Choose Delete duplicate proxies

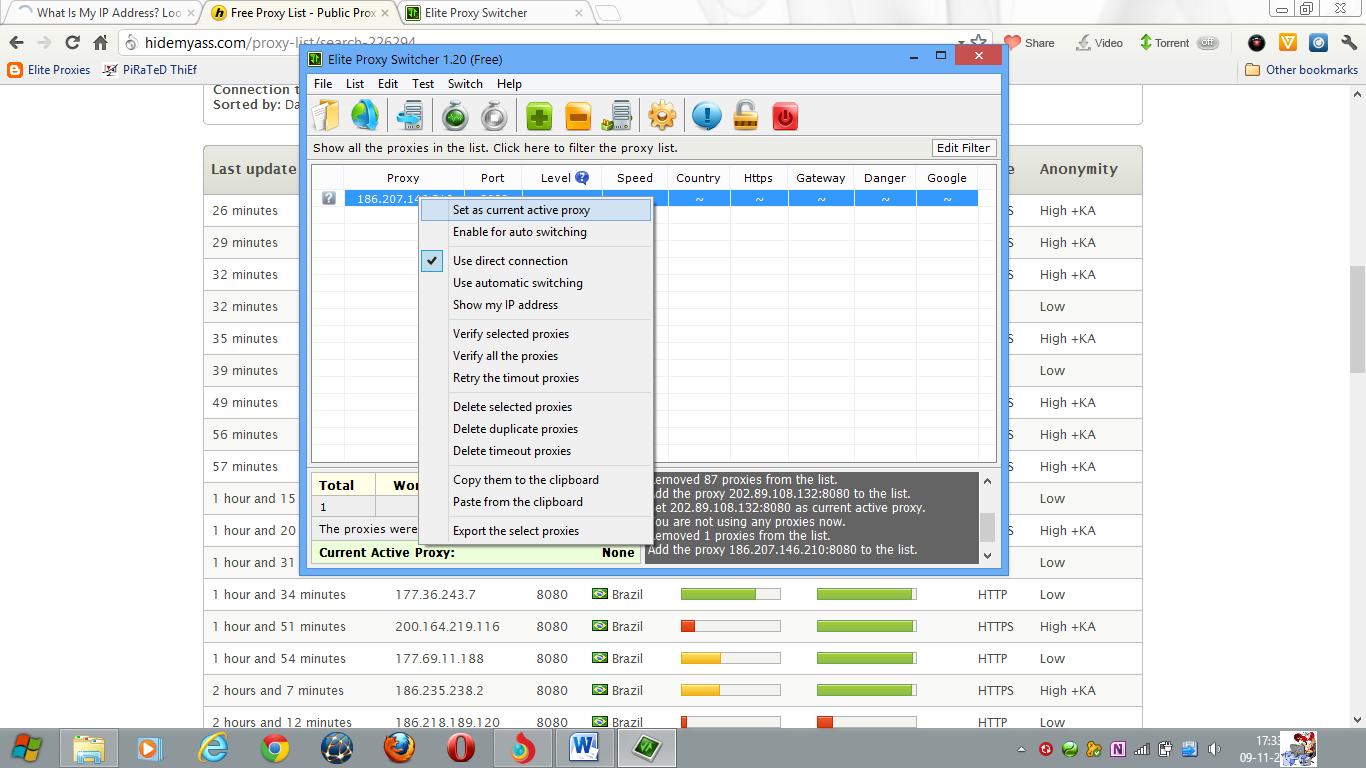click(x=535, y=429)
